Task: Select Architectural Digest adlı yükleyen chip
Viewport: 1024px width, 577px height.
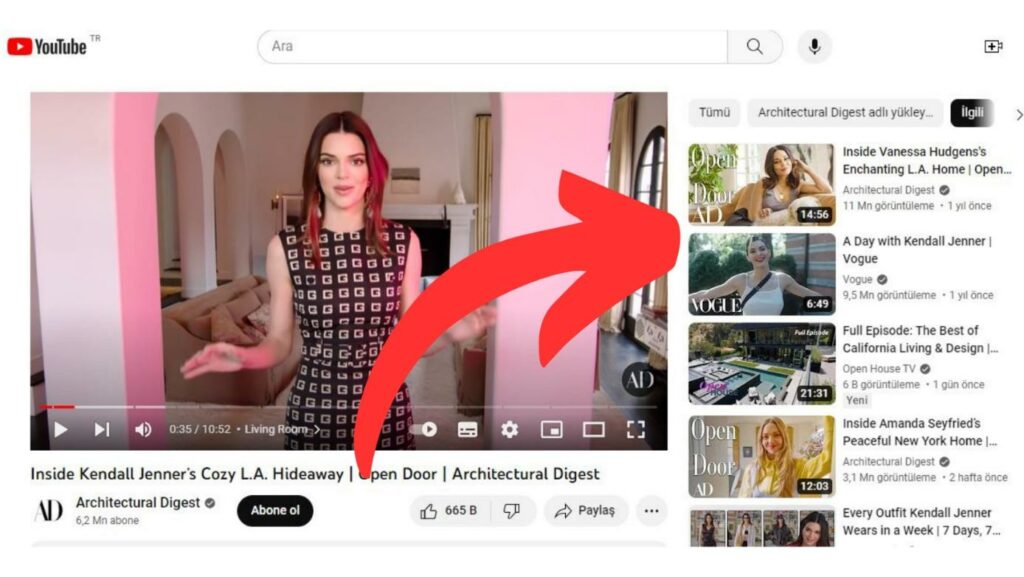Action: [x=845, y=113]
